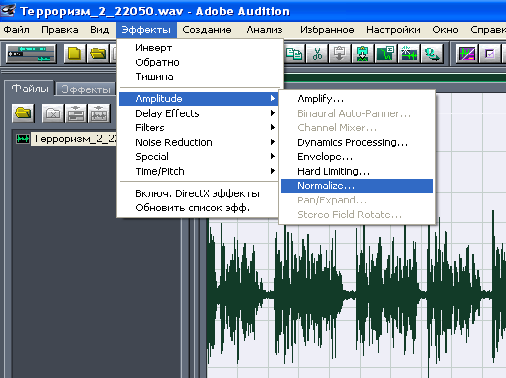The height and width of the screenshot is (378, 506).
Task: Open the Окно menu
Action: pyautogui.click(x=445, y=30)
